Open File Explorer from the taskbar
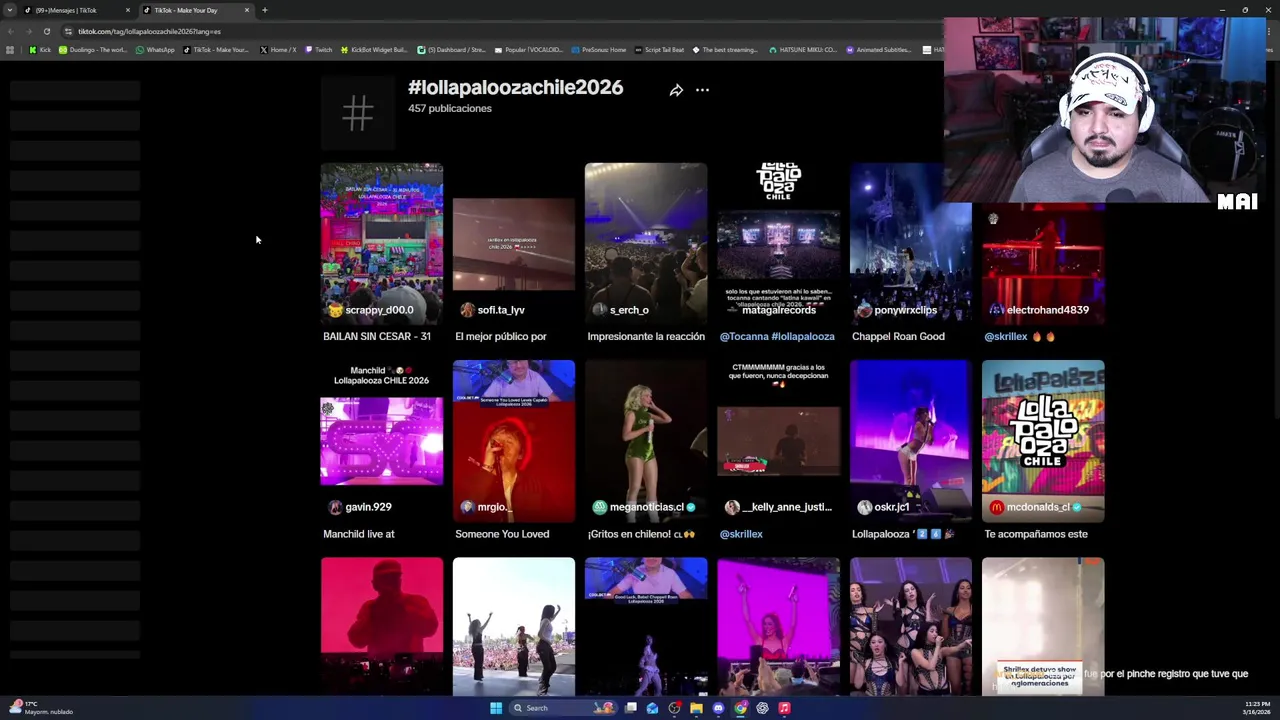 tap(696, 708)
